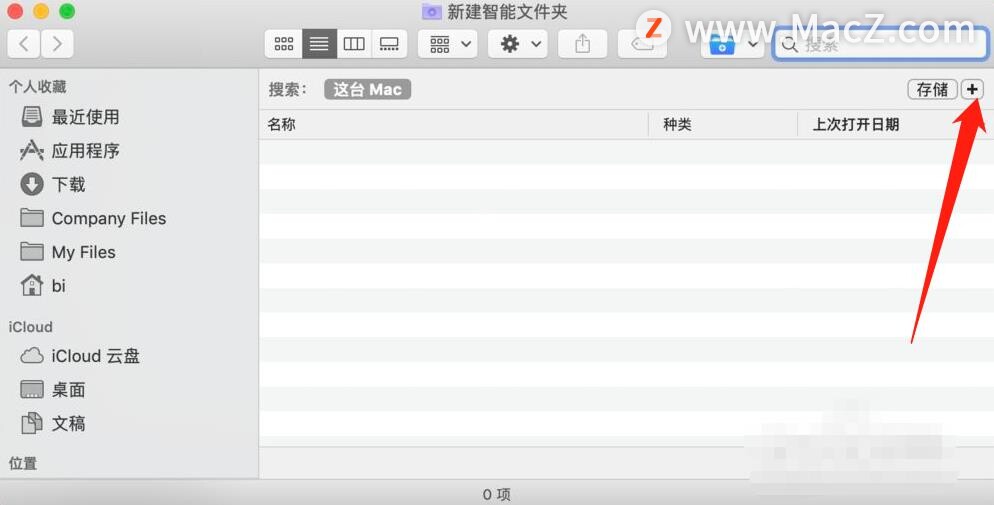994x505 pixels.
Task: Click the 存储 save button
Action: [x=932, y=89]
